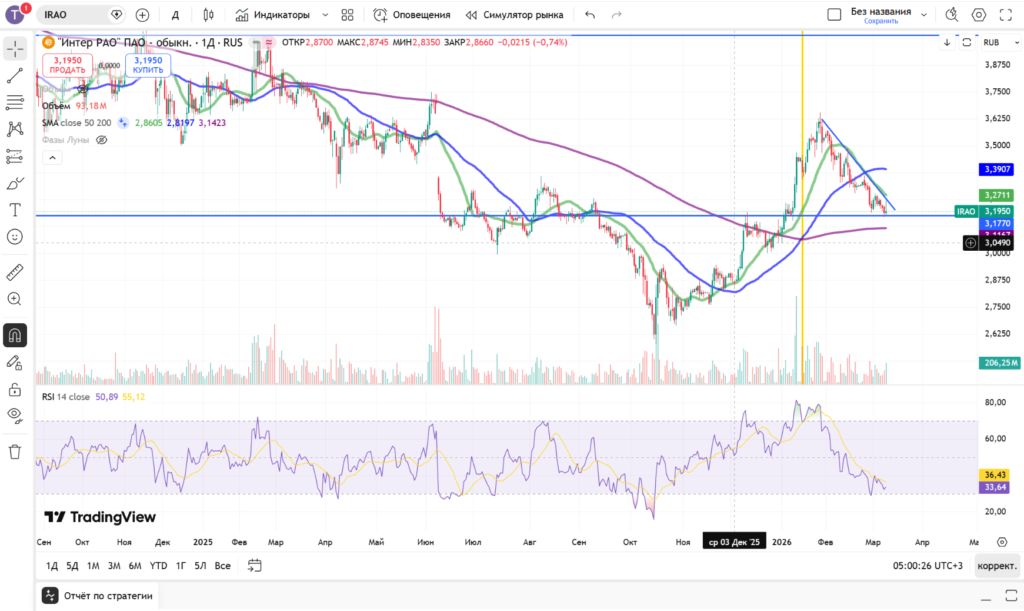Create an alert with Оповещения
1024x611 pixels.
click(412, 14)
